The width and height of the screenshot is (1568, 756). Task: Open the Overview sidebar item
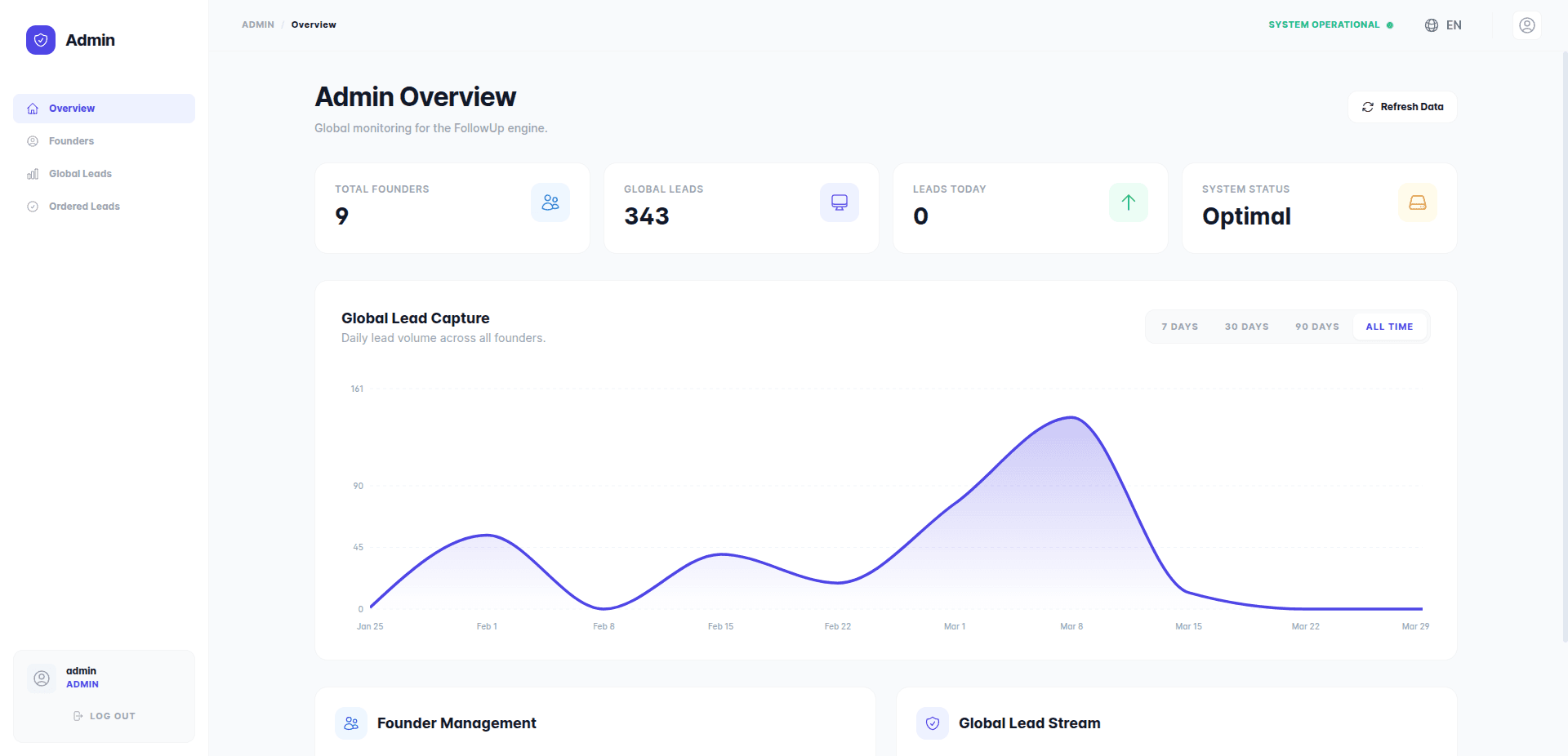[104, 109]
